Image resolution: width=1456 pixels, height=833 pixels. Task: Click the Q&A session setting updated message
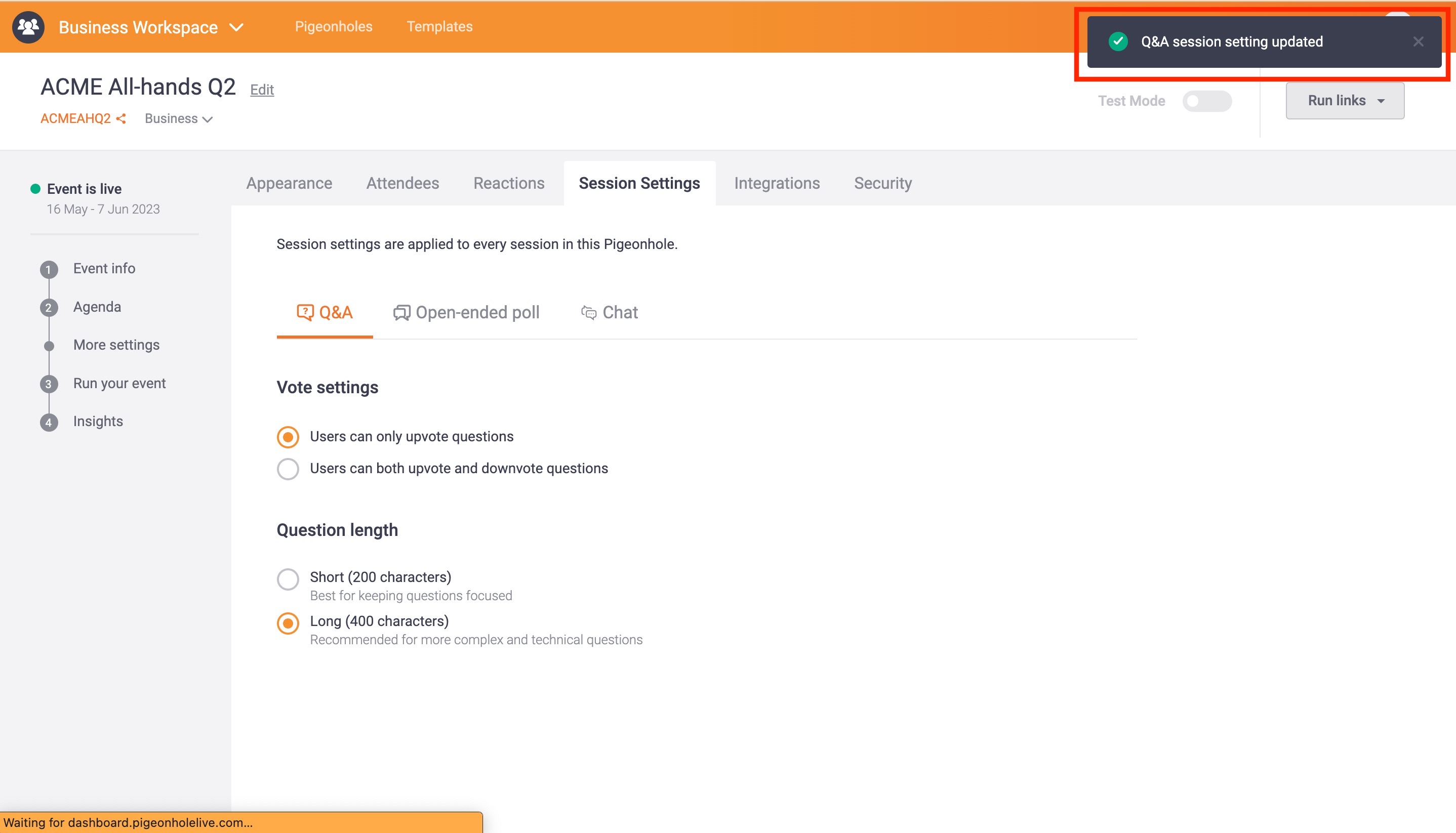(1232, 42)
